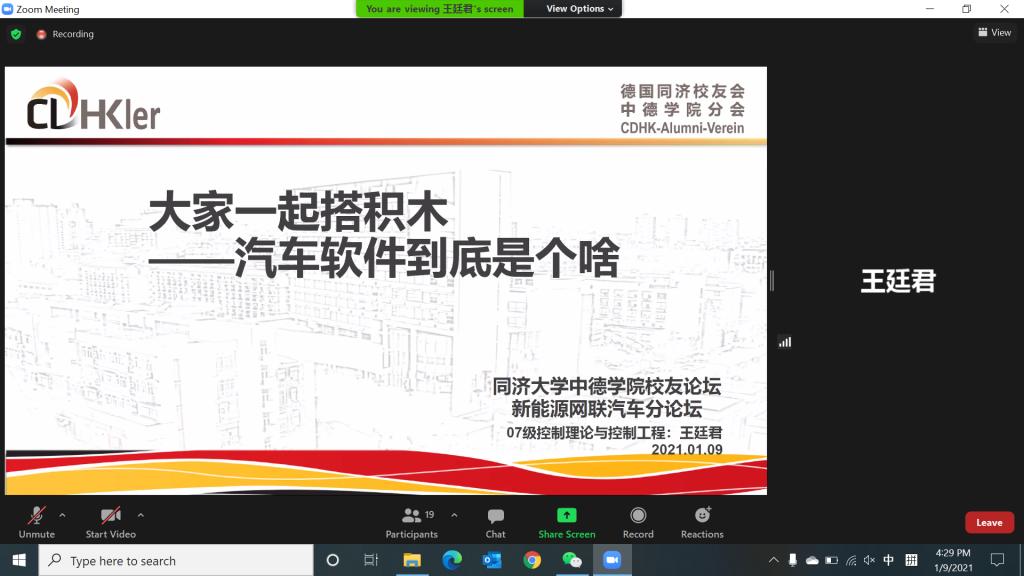Expand video options arrow beside Start Video
Image resolution: width=1024 pixels, height=576 pixels.
pyautogui.click(x=140, y=515)
